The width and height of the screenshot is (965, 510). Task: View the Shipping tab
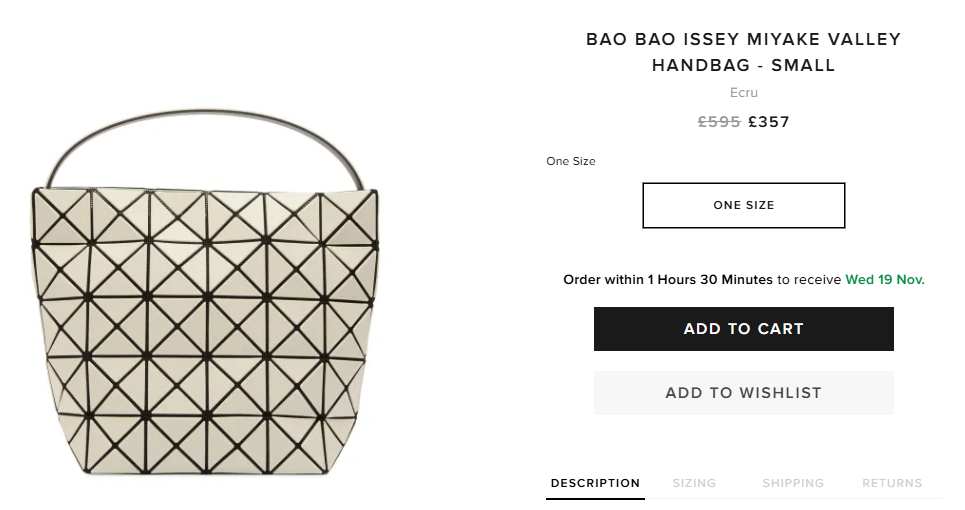coord(793,483)
